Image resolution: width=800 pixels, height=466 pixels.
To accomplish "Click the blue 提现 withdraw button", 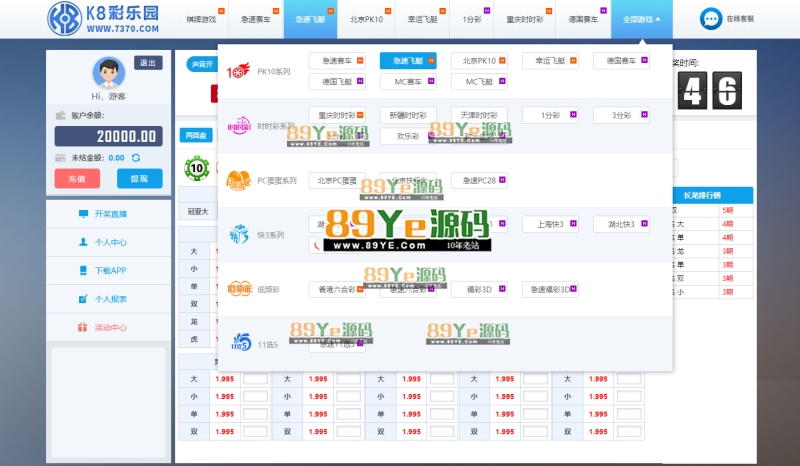I will pos(140,179).
